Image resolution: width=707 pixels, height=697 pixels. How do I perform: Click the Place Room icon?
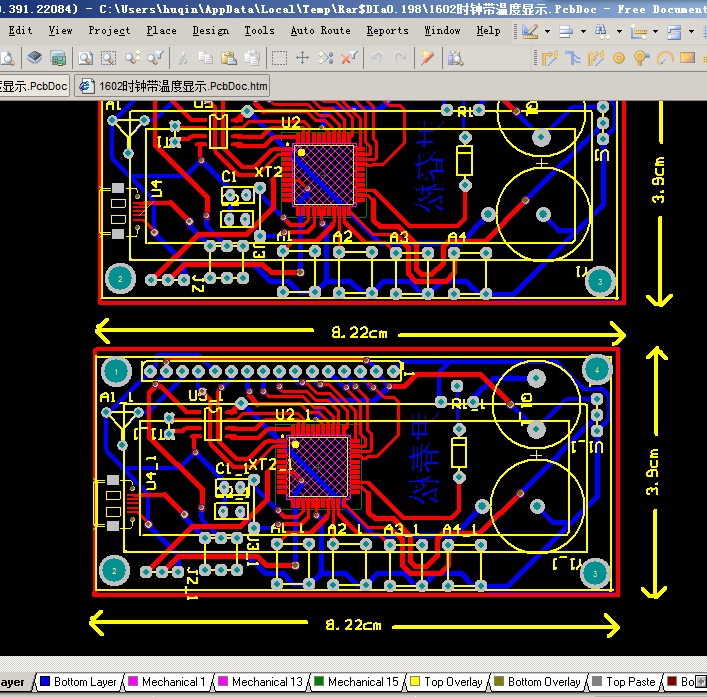[x=675, y=32]
